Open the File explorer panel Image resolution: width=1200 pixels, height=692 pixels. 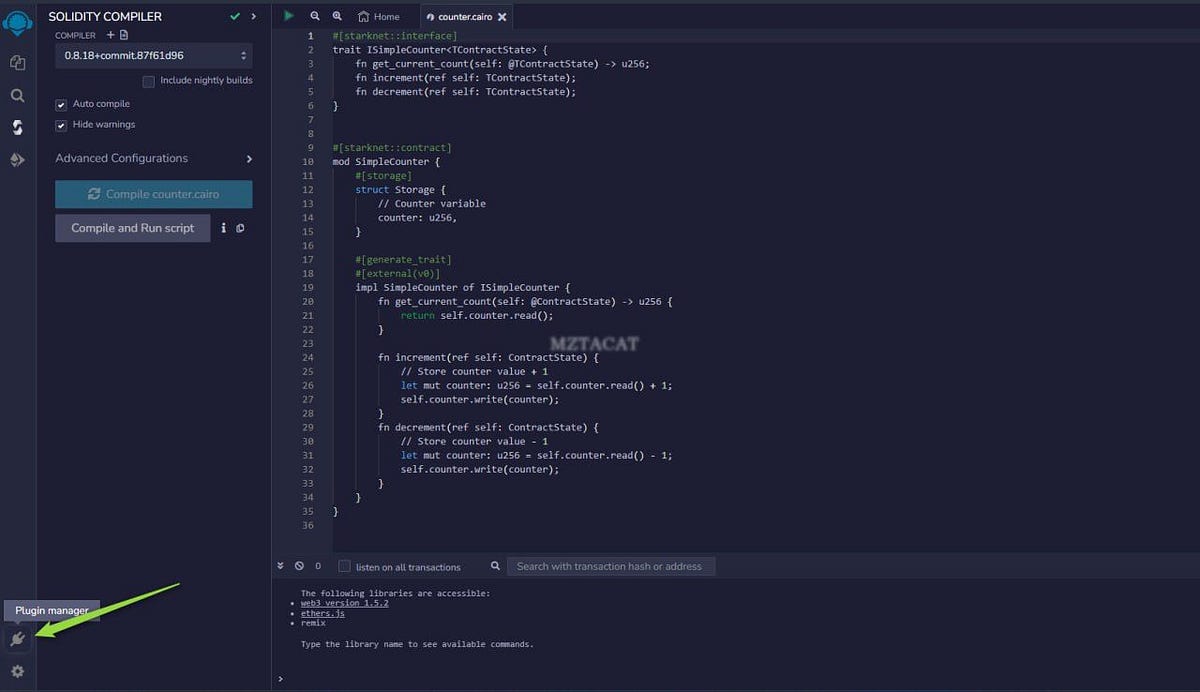17,62
